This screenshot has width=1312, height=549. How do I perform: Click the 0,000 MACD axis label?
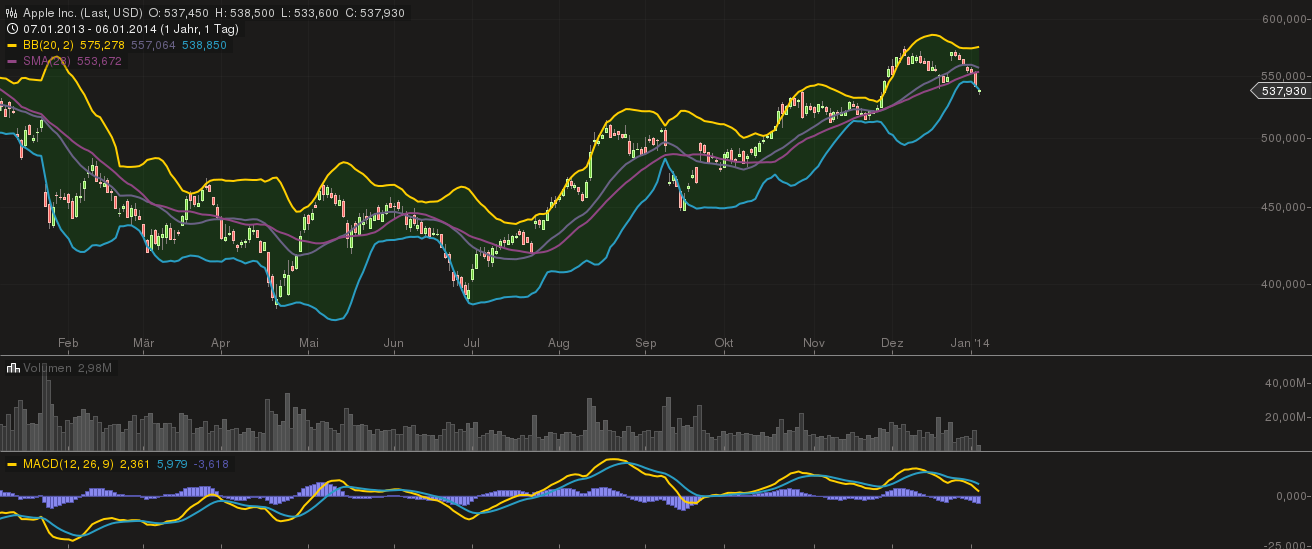[1291, 496]
